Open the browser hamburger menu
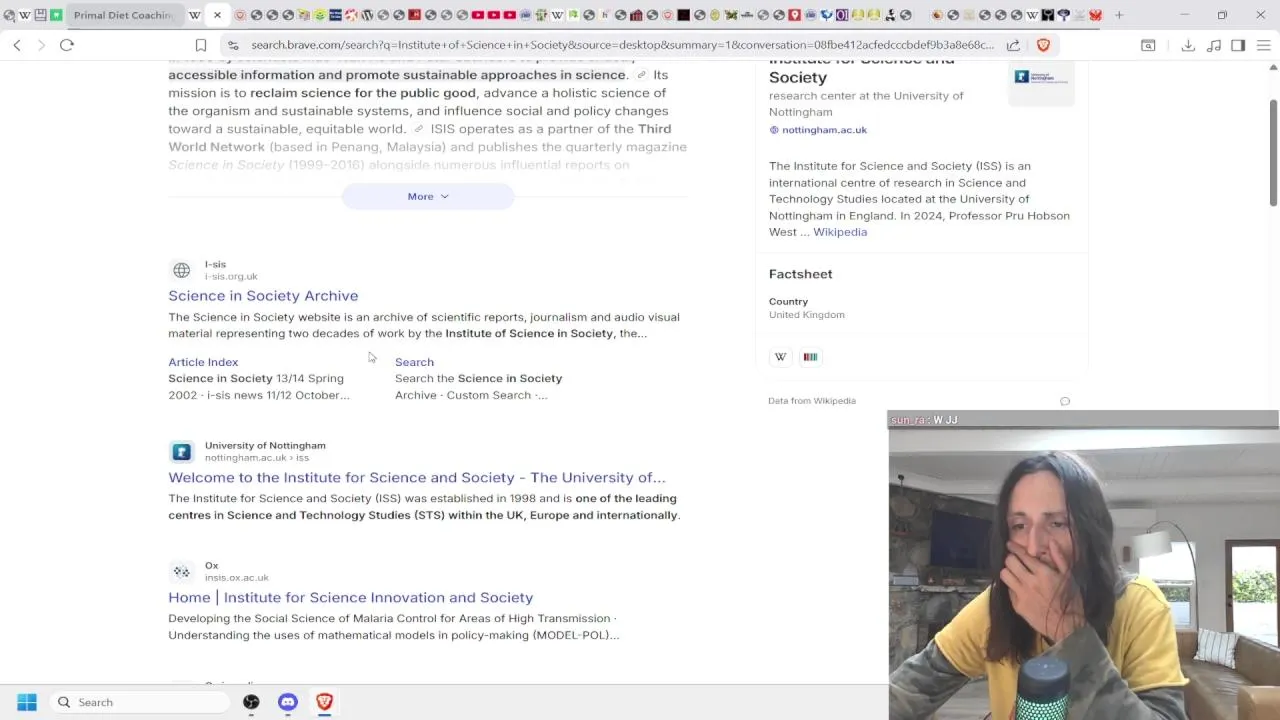Viewport: 1280px width, 720px height. (x=1263, y=45)
